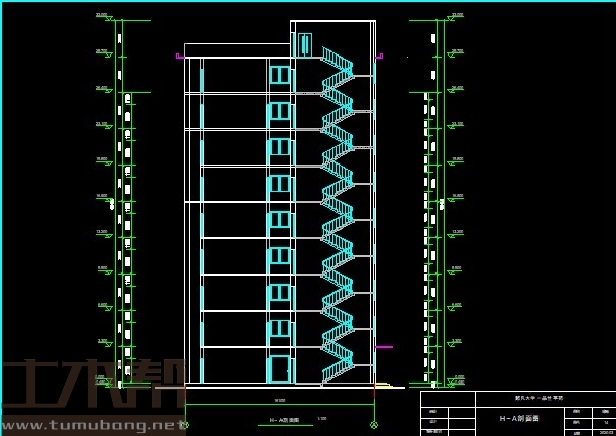Viewport: 616px width, 436px height.
Task: Select the lowest stair flight at ground level
Action: click(337, 372)
